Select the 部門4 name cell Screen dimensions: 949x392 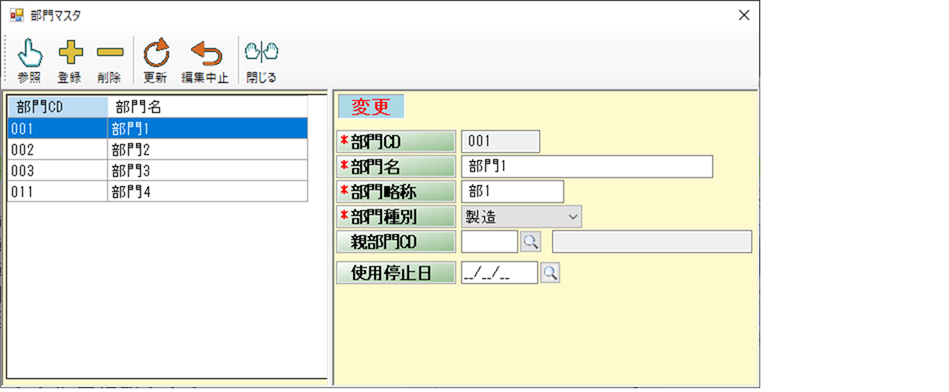pos(208,192)
